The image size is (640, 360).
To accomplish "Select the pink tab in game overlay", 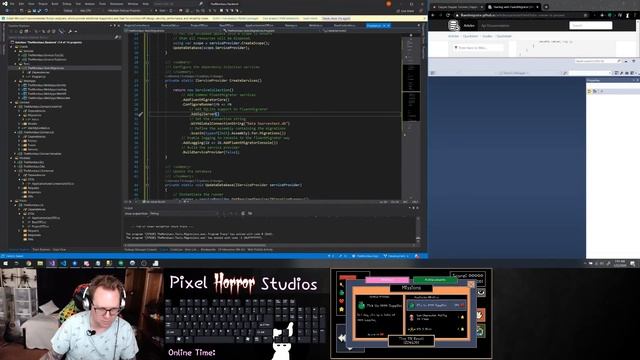I will pos(387,280).
